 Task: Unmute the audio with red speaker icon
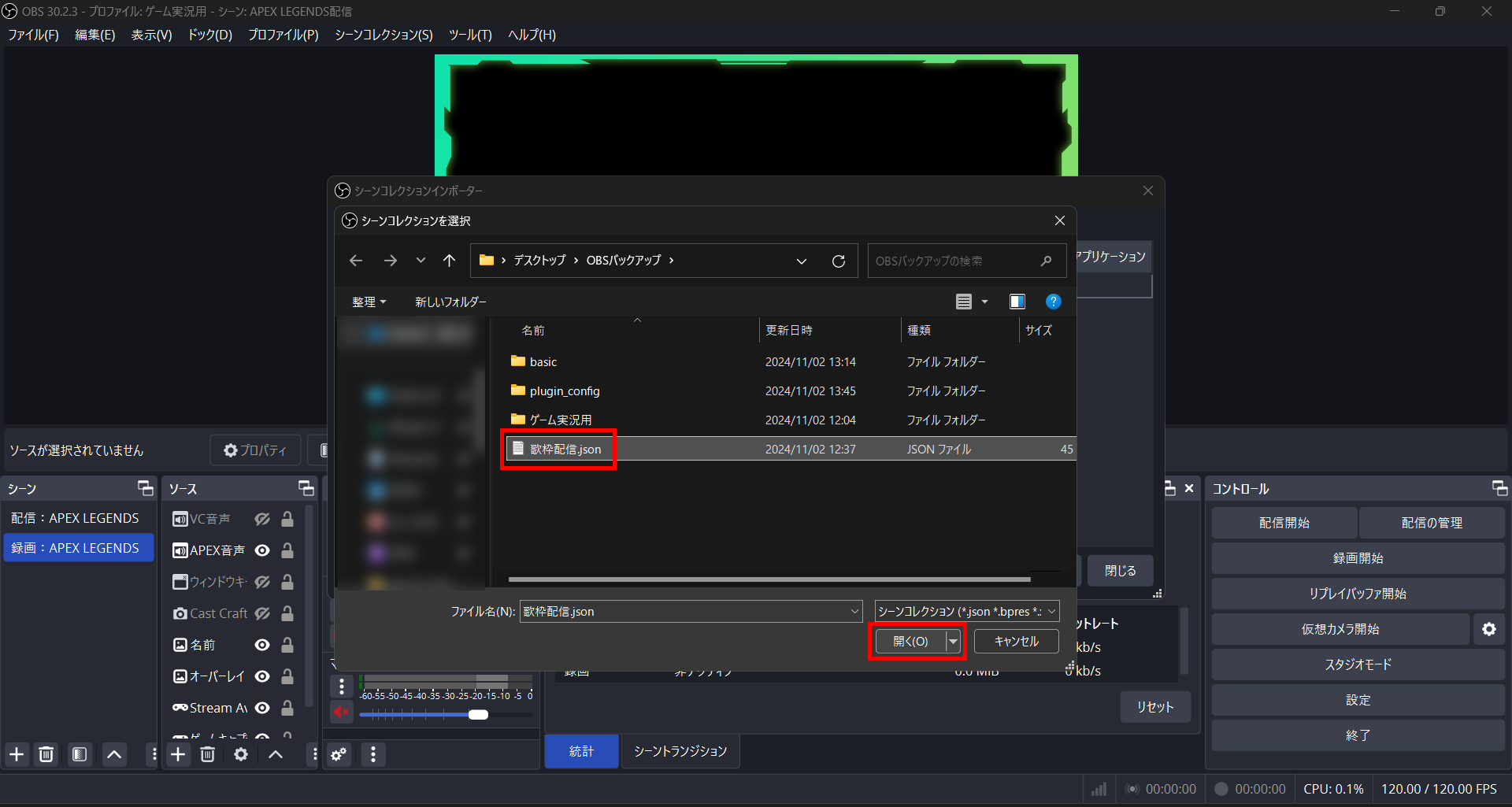coord(341,713)
